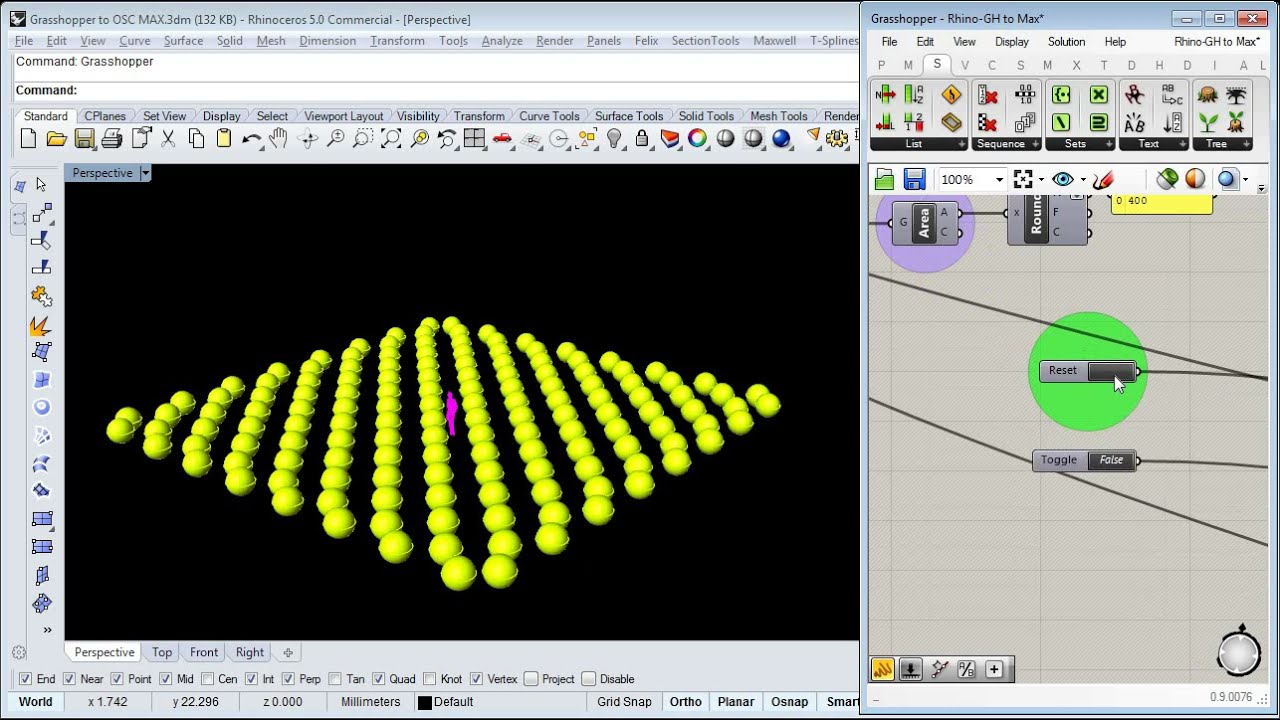Toggle the Disable osnap checkbox
Screen dimensions: 1280x720
[588, 679]
